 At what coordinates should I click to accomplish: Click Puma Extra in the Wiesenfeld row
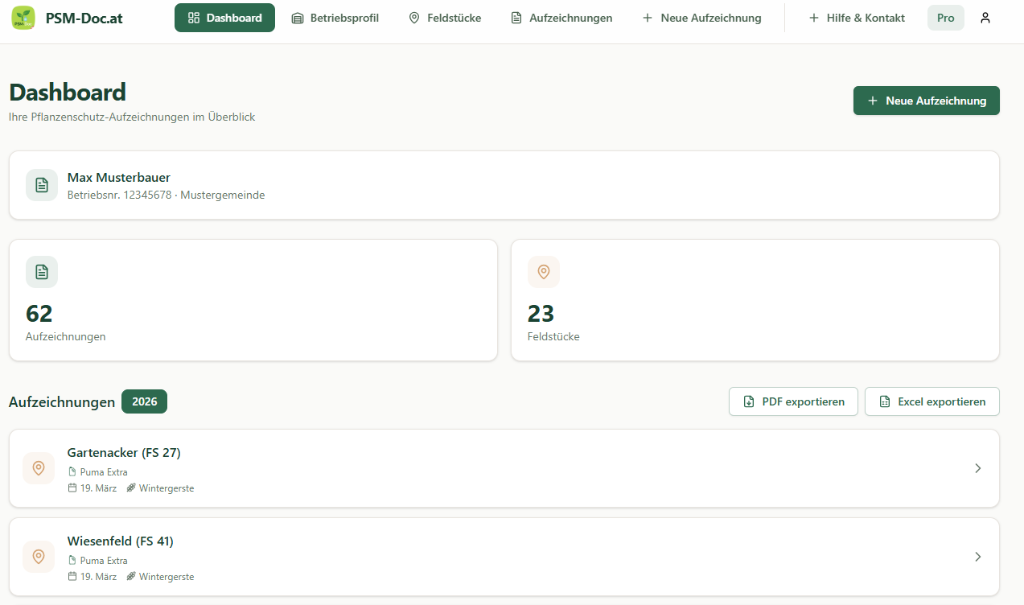[104, 561]
